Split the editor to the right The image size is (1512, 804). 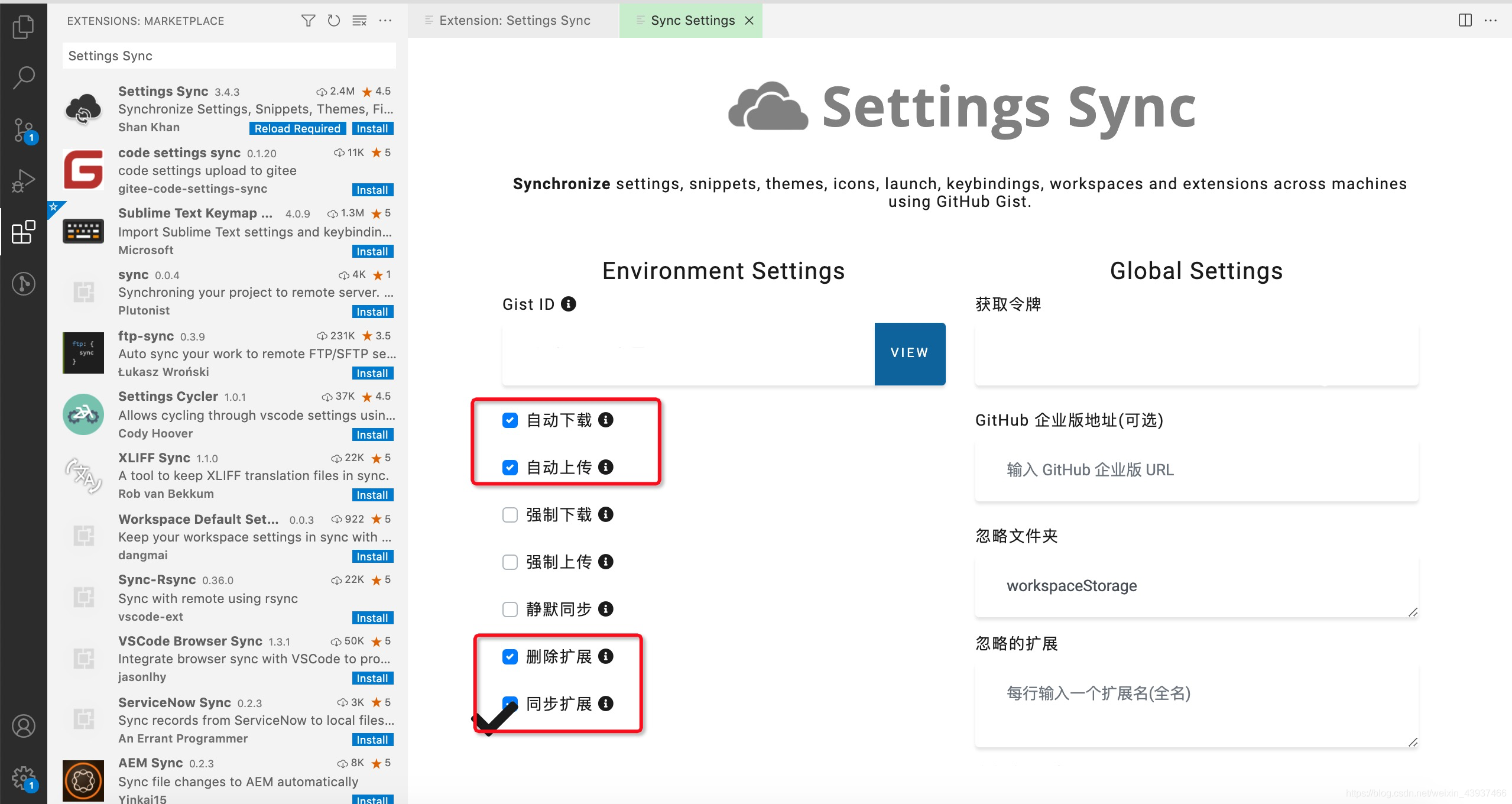coord(1465,21)
